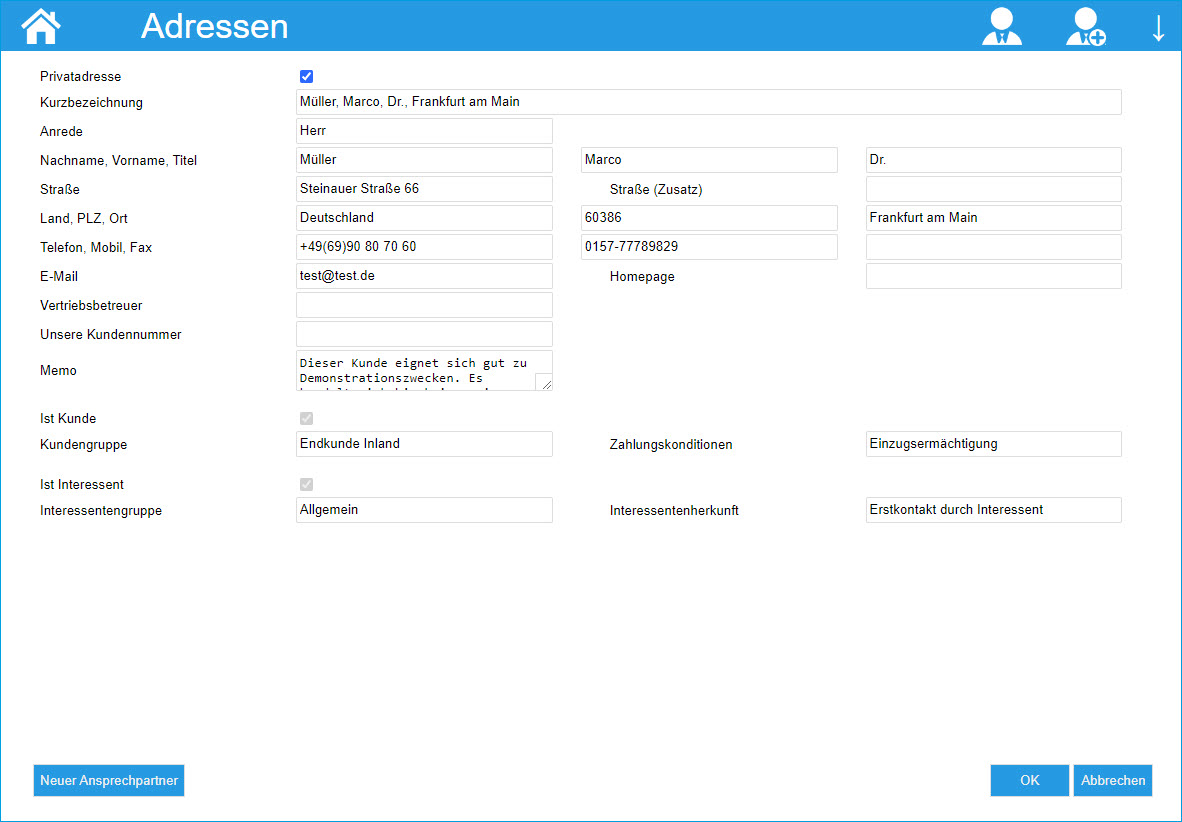Click the Mobil field 0157-77789829
This screenshot has width=1182, height=822.
click(x=709, y=247)
